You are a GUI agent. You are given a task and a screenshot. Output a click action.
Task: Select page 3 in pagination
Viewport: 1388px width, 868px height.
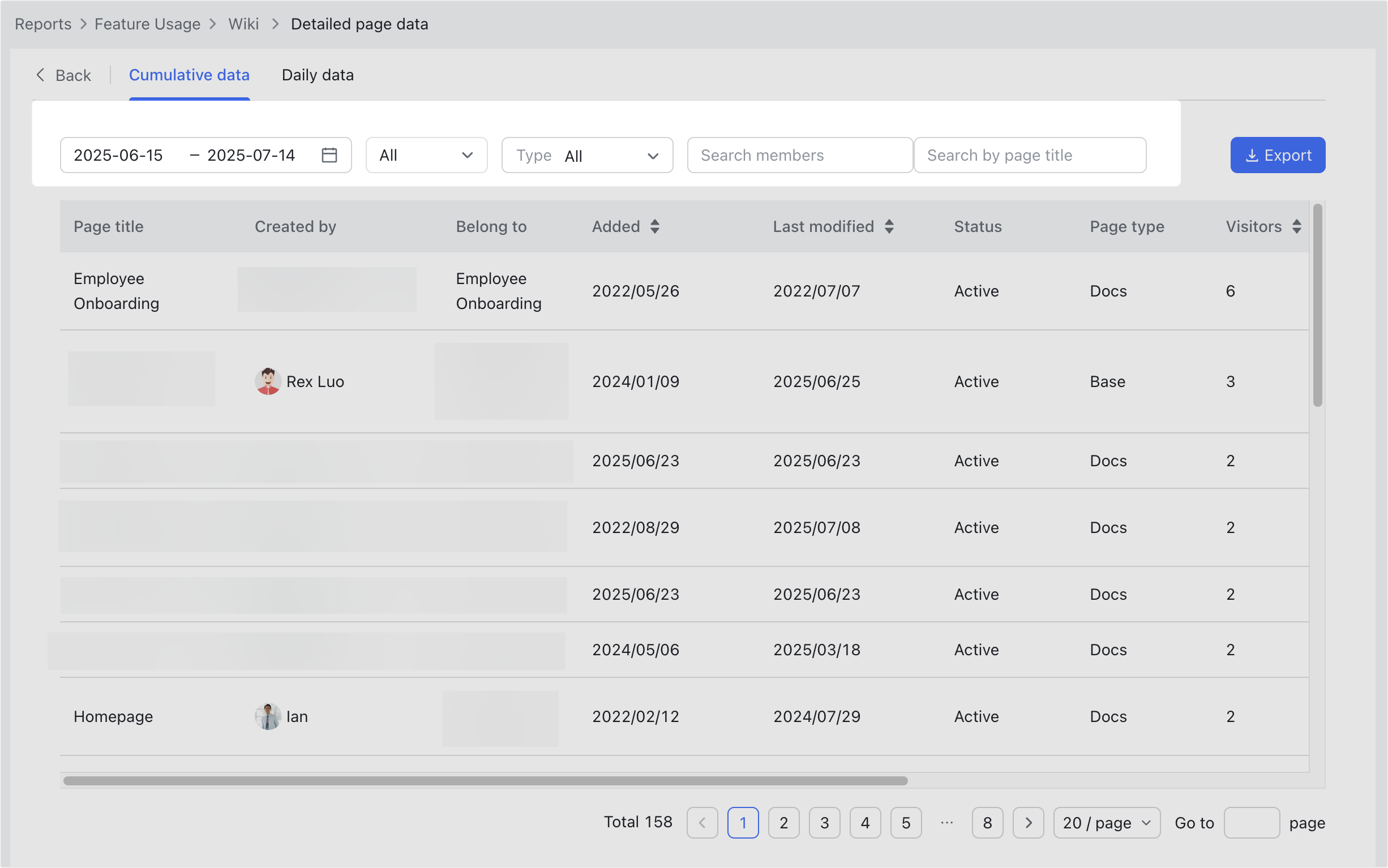[824, 823]
